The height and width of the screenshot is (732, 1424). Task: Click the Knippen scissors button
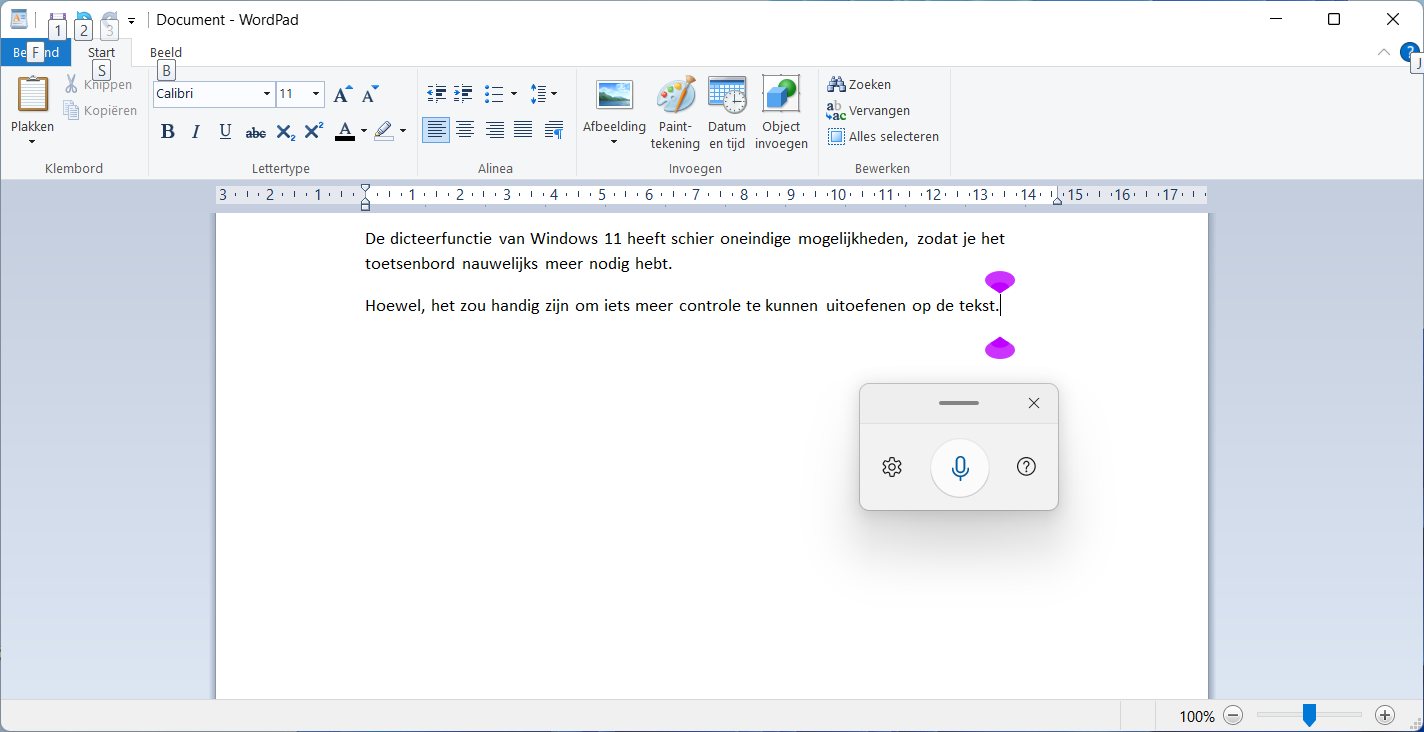(98, 85)
